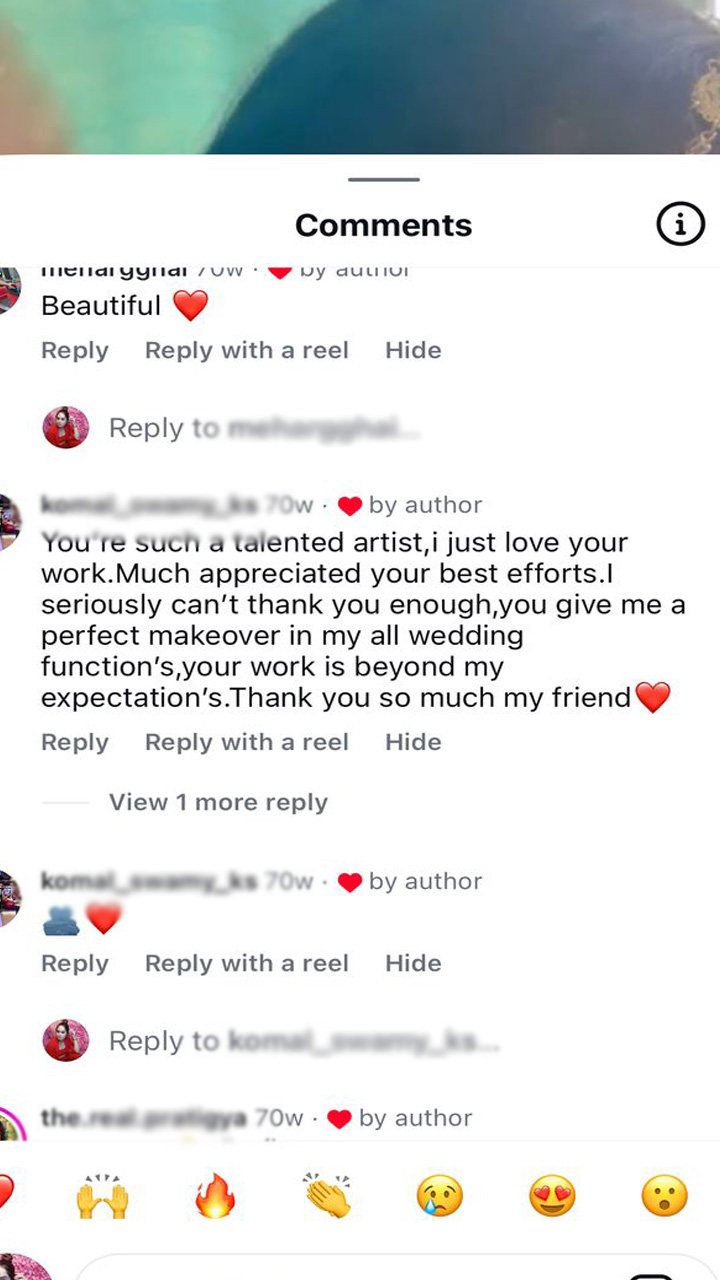Send the crying face emoji reaction
Screen dimensions: 720x1280
pyautogui.click(x=441, y=1195)
